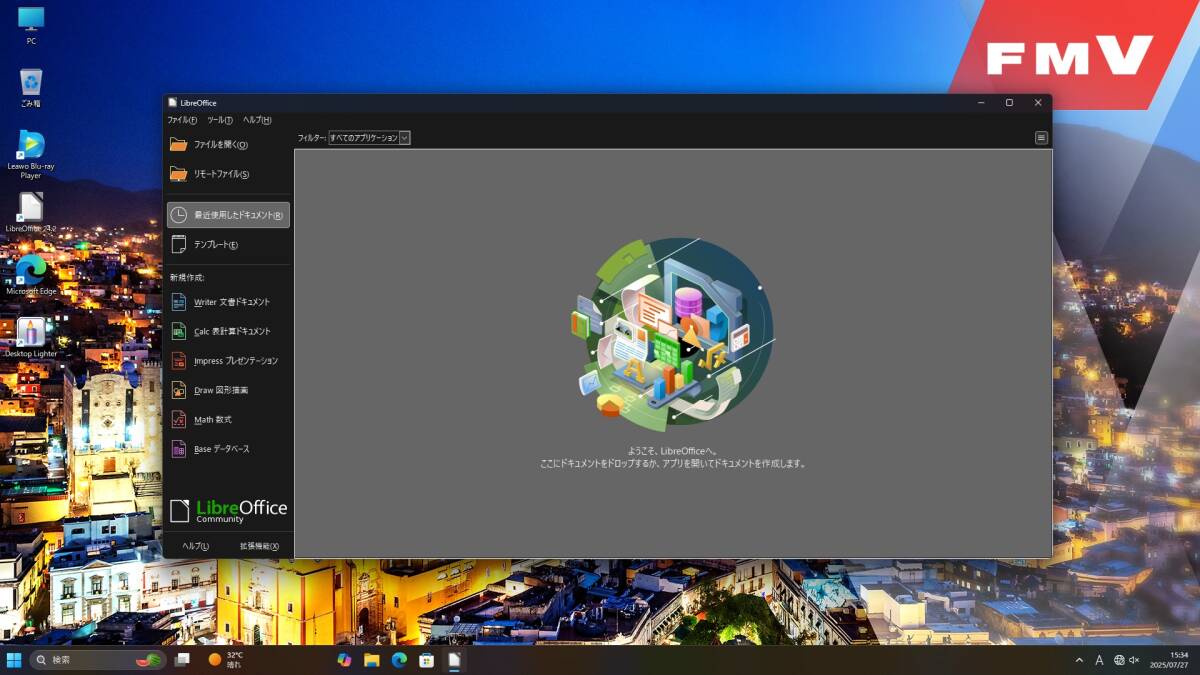This screenshot has height=675, width=1200.
Task: Click the Math 数式 icon
Action: 179,420
